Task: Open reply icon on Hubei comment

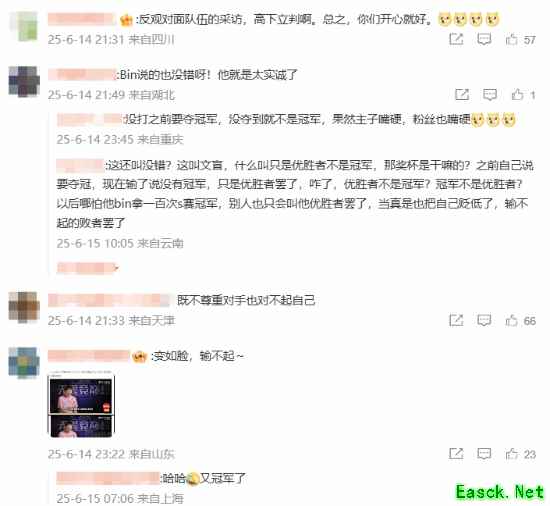Action: [x=490, y=94]
